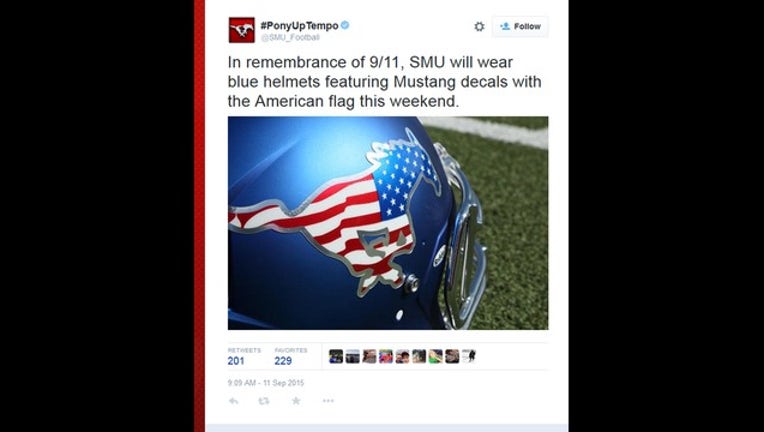Favorite the tweet with the star icon
The image size is (764, 432).
click(296, 401)
